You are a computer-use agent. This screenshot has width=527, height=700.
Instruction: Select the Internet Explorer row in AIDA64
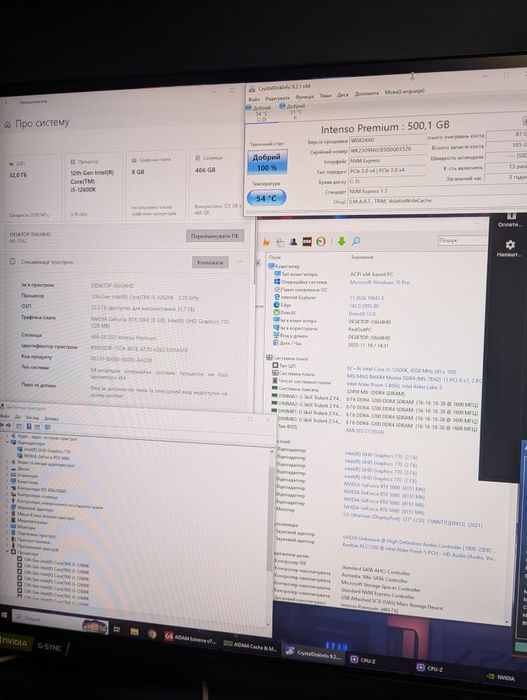[x=295, y=297]
